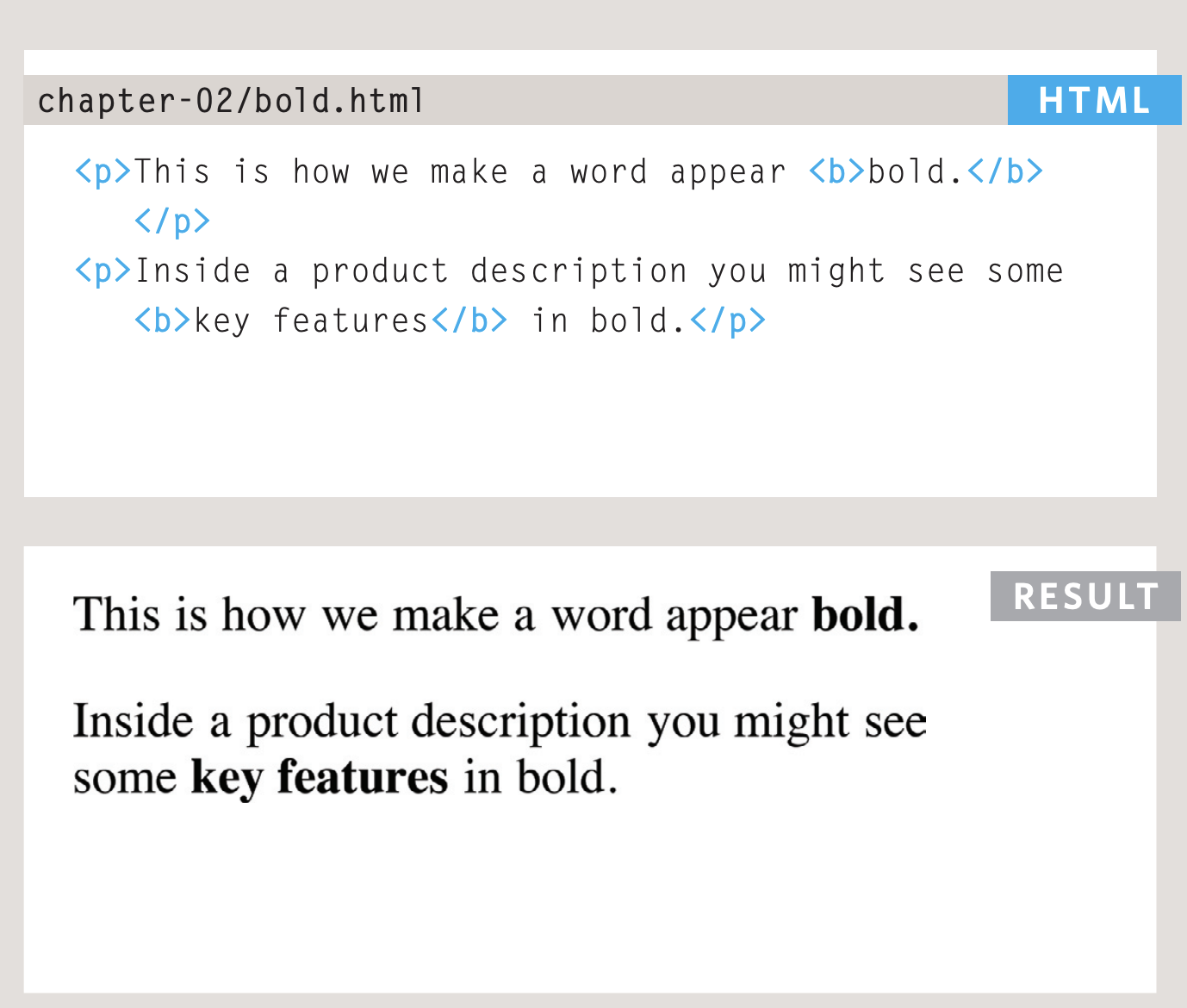The height and width of the screenshot is (1008, 1187).
Task: Click the opening <p> tag on the first code line
Action: [103, 171]
